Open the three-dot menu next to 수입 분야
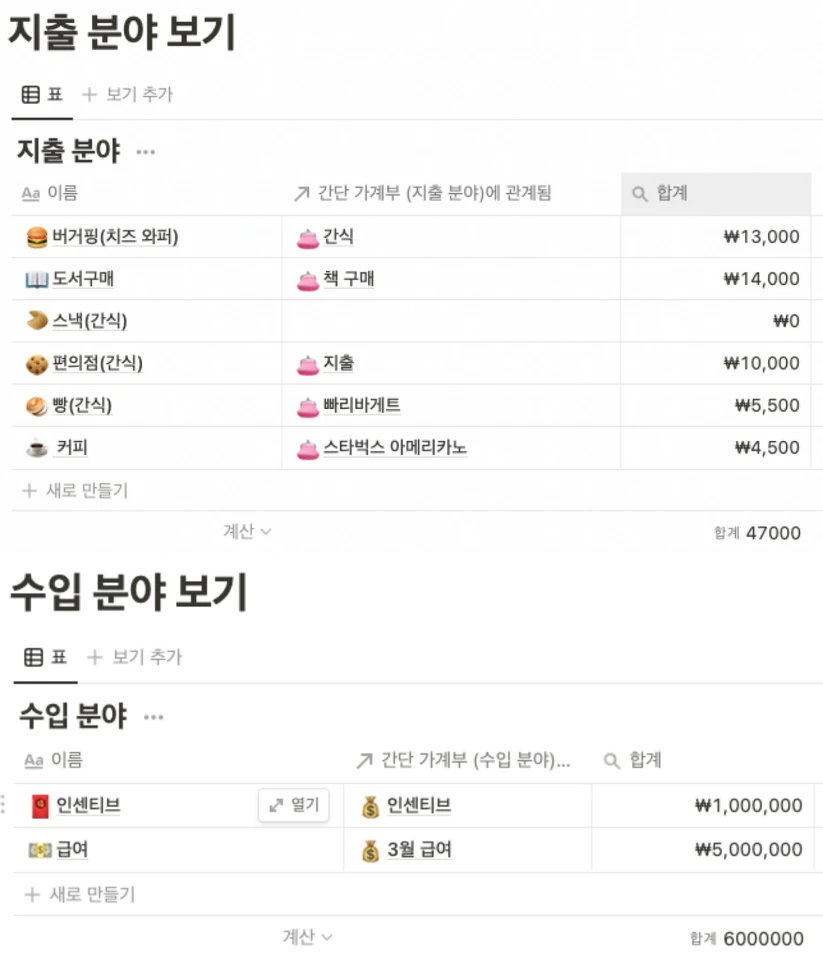Viewport: 823px width, 960px height. [x=154, y=717]
